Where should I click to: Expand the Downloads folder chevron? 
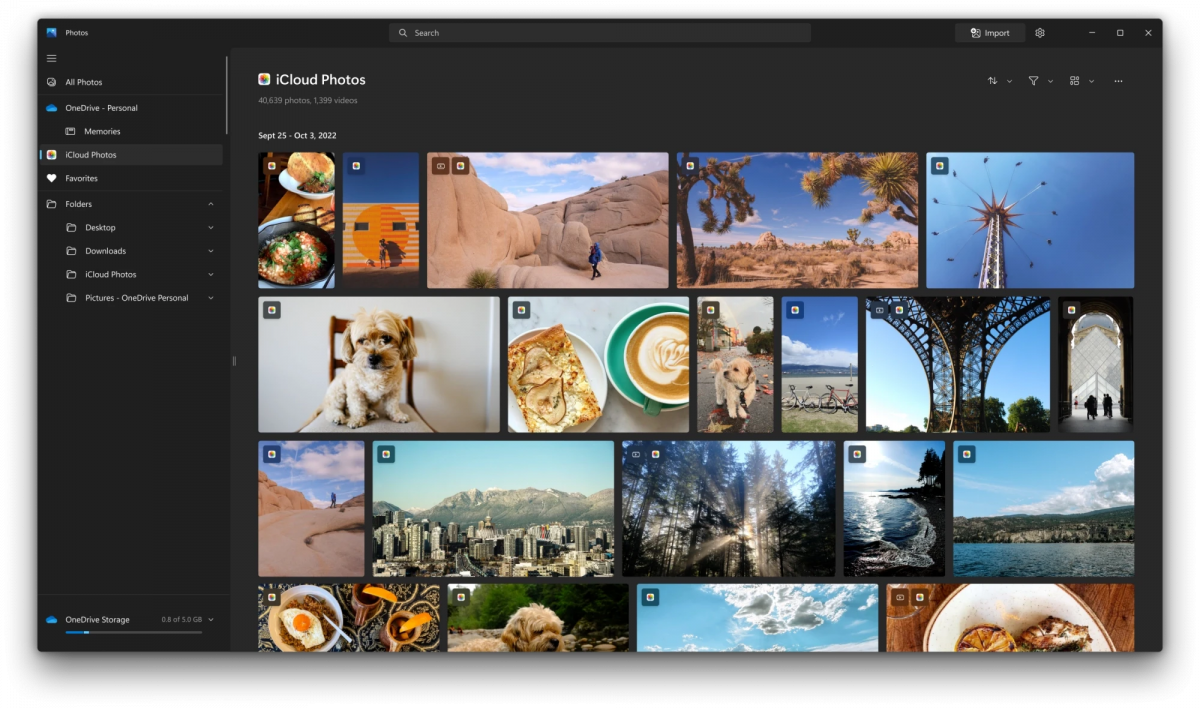(x=211, y=251)
